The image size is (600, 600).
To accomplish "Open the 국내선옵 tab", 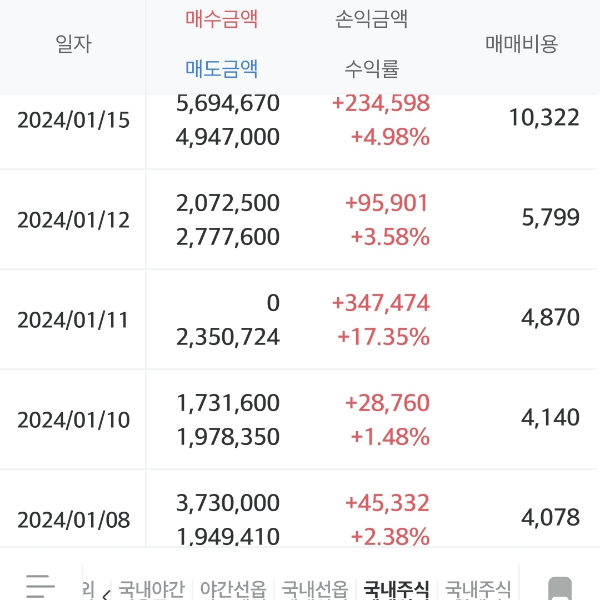I will 315,589.
